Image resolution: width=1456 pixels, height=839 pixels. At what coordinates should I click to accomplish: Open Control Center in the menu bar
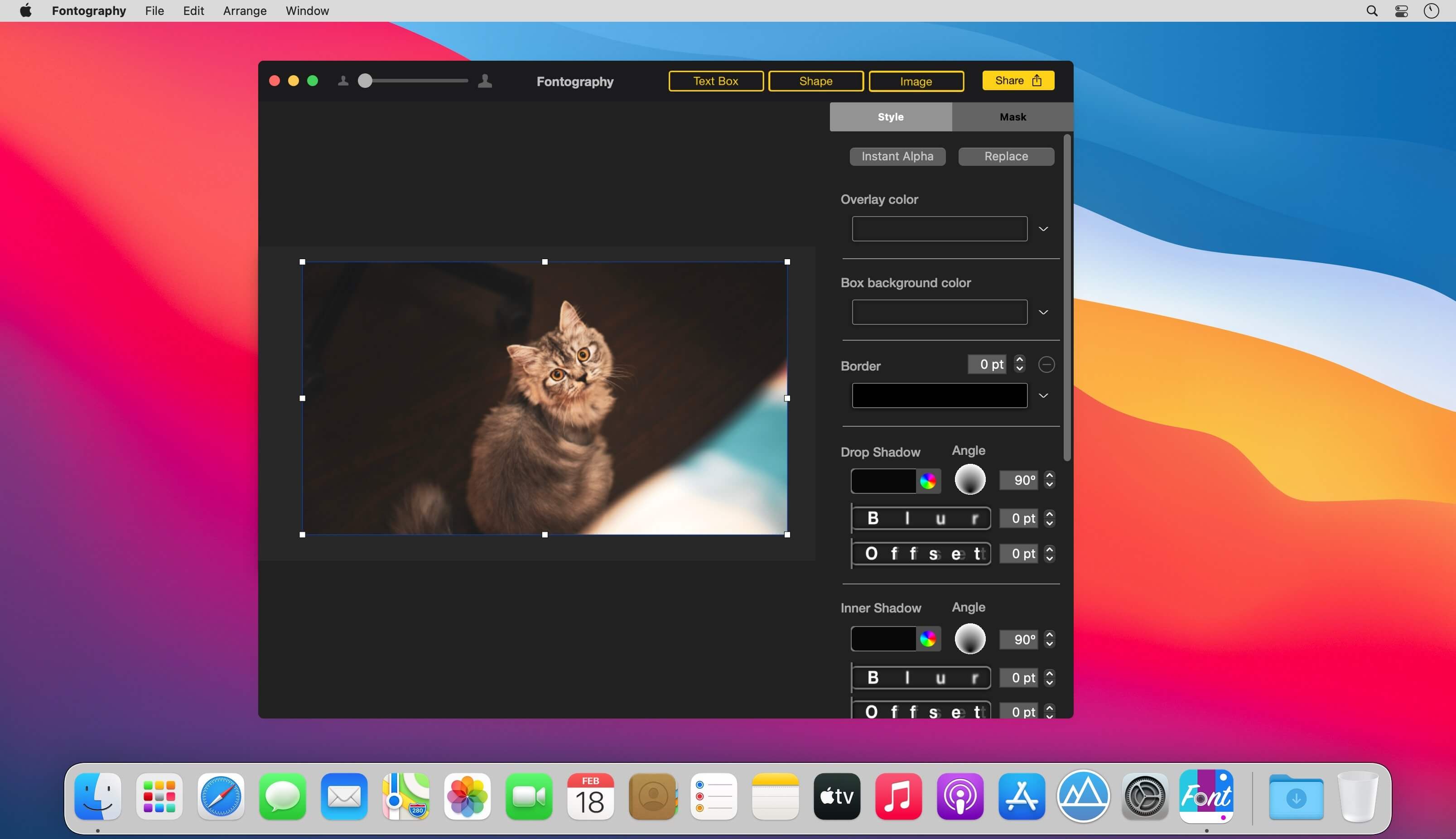(1401, 11)
